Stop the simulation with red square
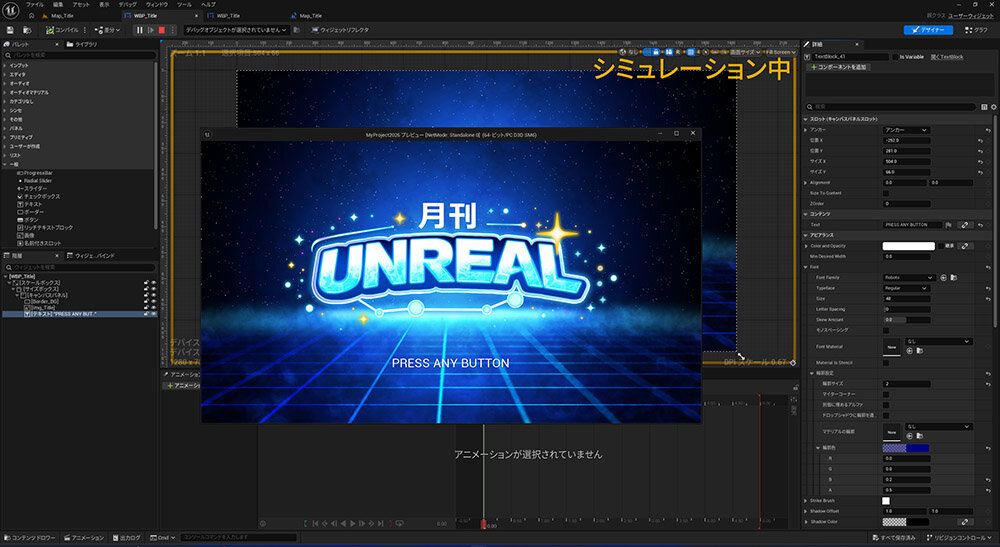The image size is (1000, 547). [x=162, y=30]
